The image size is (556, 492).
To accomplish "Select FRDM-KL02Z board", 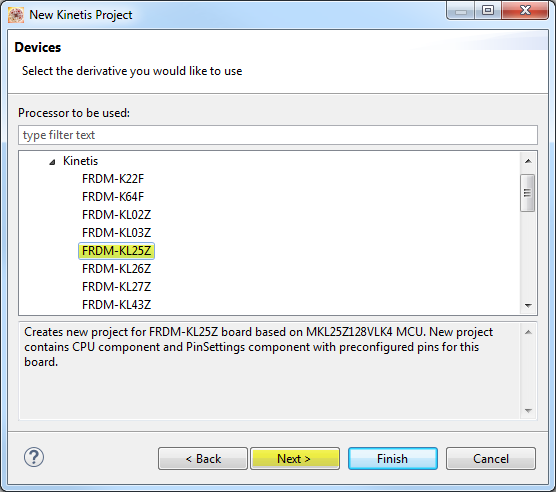I will 116,215.
